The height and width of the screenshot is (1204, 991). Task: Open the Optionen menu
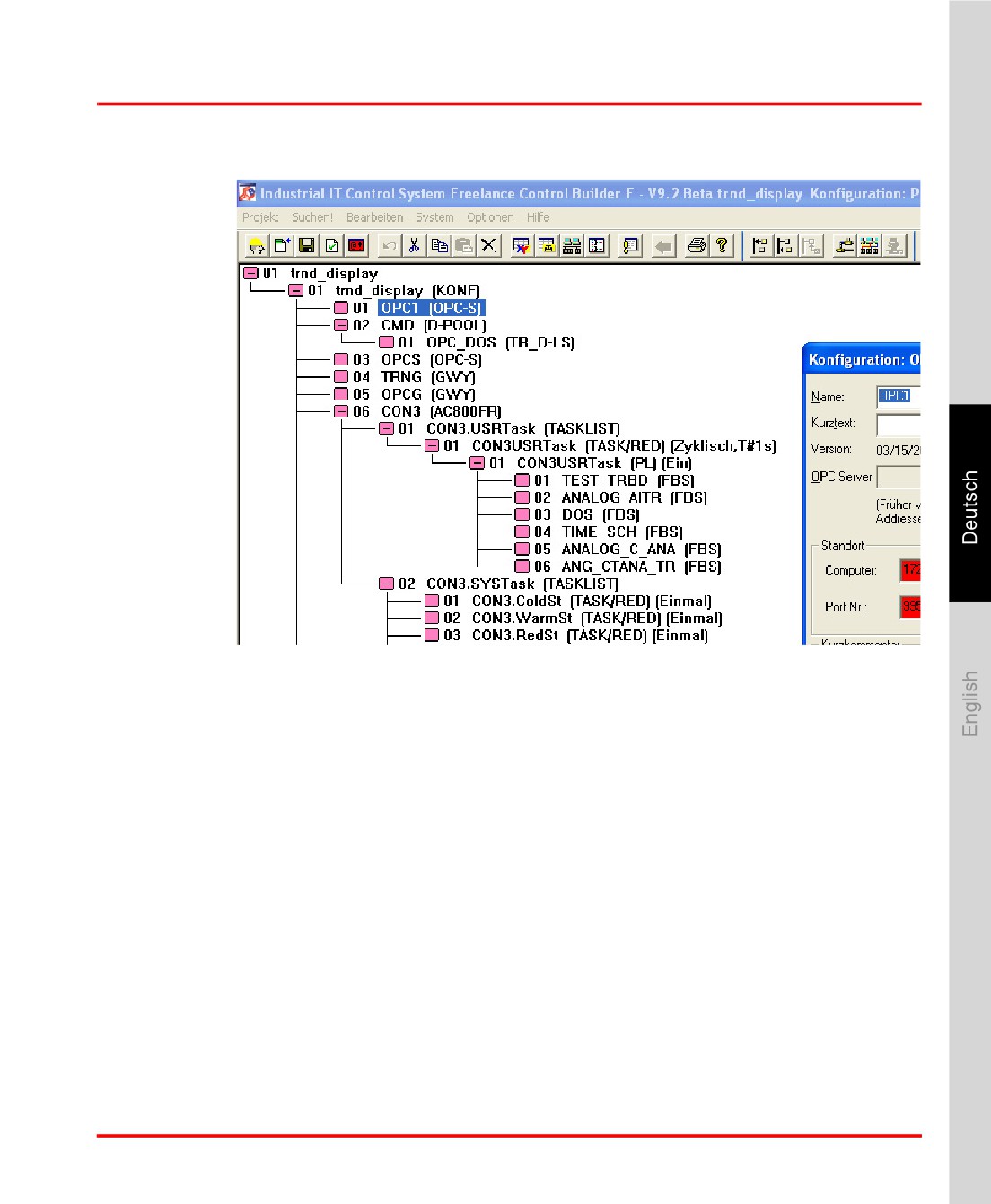click(x=490, y=217)
